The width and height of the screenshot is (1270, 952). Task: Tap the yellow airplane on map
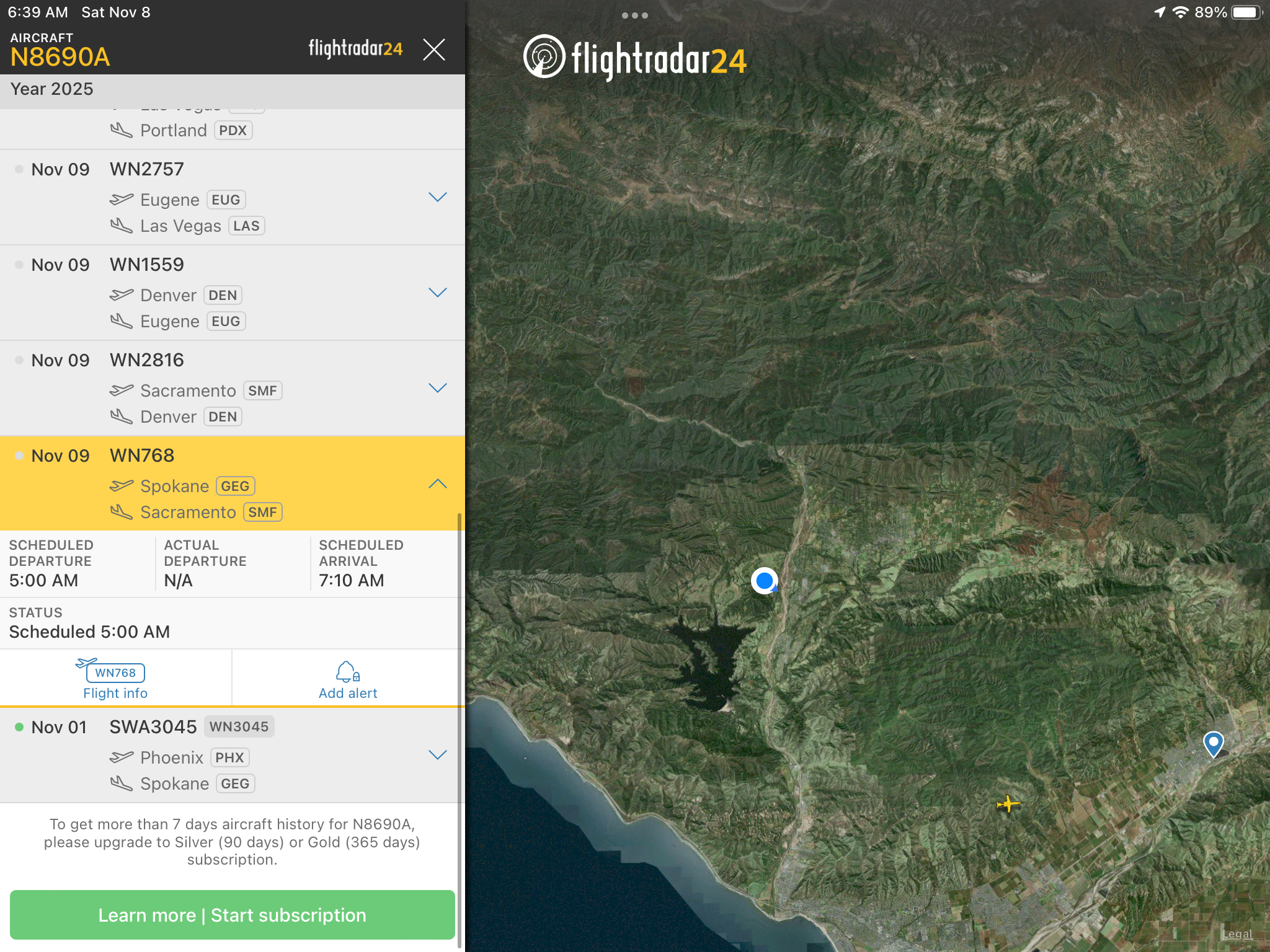pyautogui.click(x=1008, y=804)
